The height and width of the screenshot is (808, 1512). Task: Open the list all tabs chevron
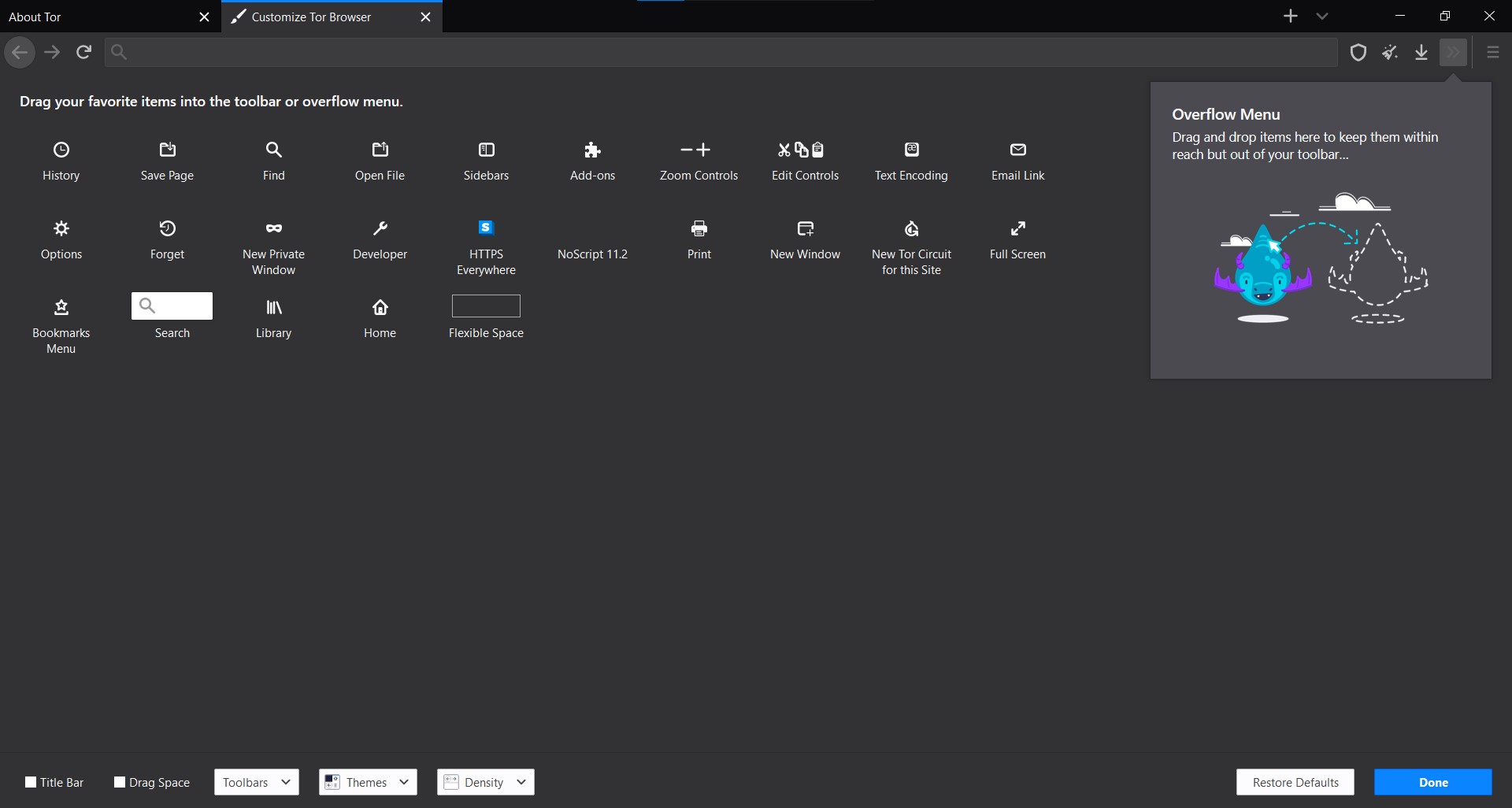click(1322, 16)
